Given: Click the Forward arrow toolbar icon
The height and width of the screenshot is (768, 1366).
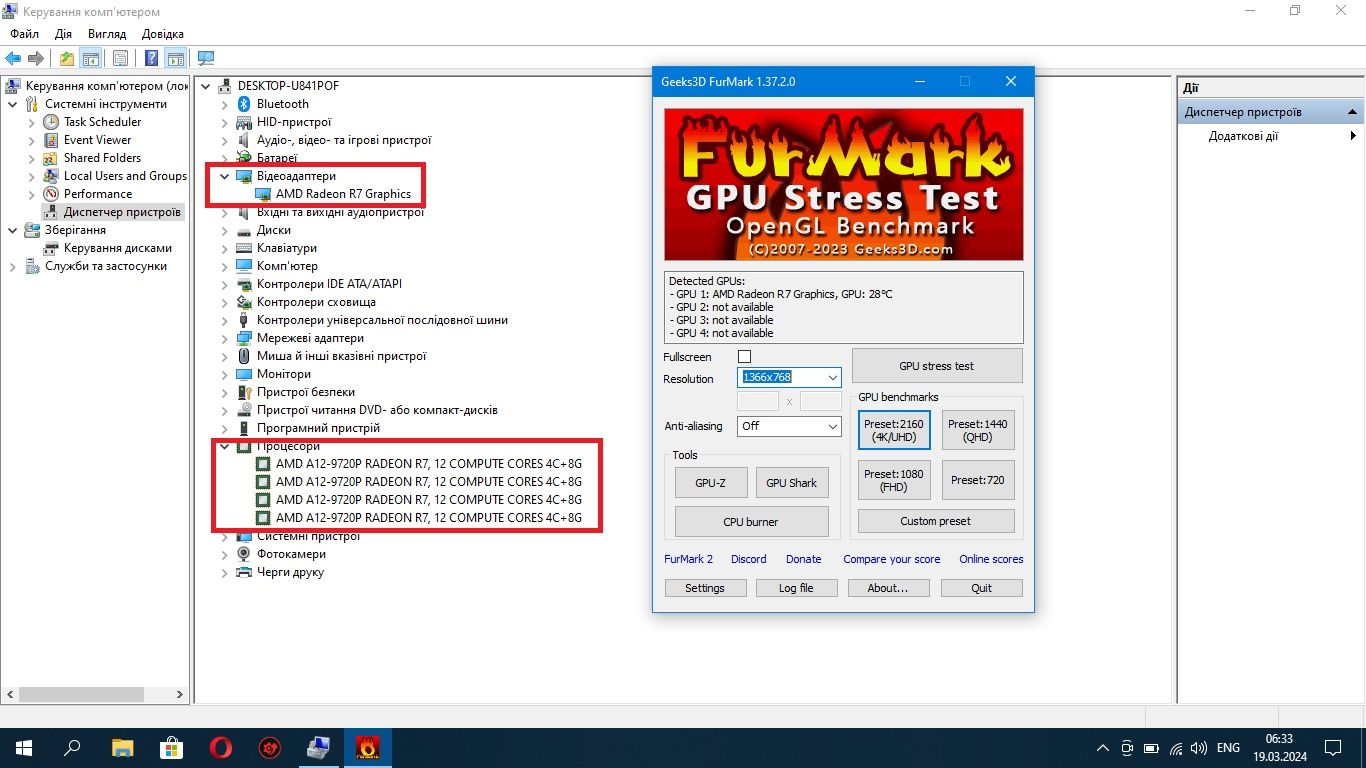Looking at the screenshot, I should [36, 58].
